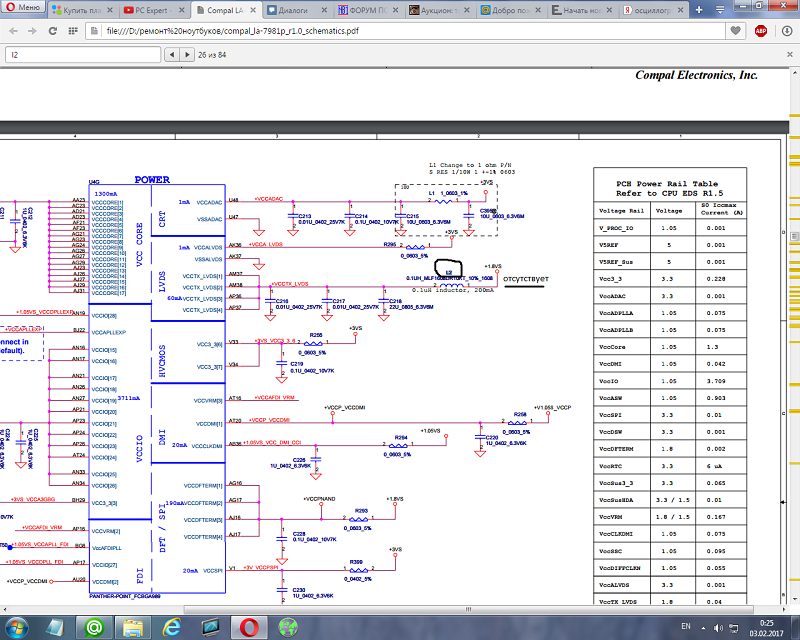Open the downloads icon

[x=787, y=31]
